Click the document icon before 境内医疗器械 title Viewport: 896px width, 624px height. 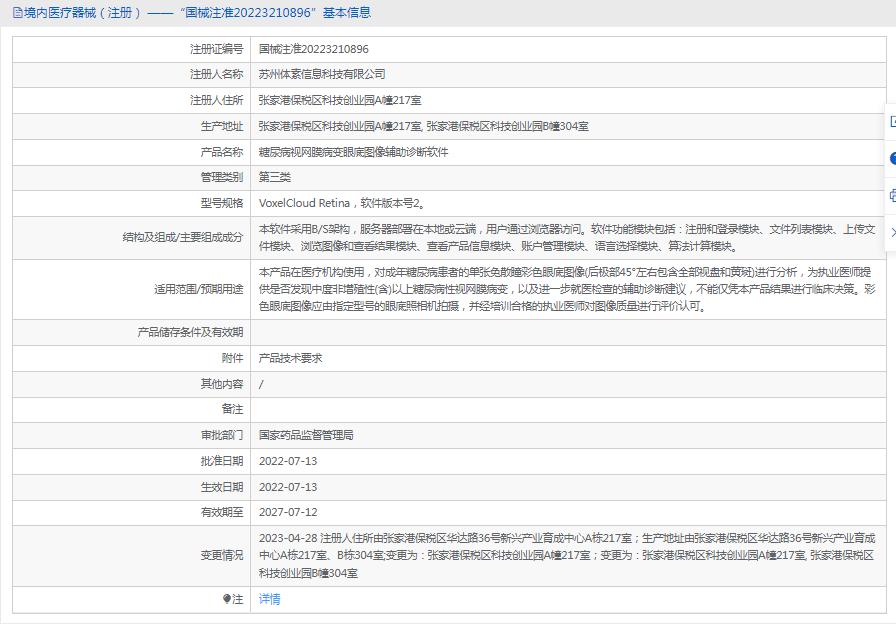(x=18, y=13)
